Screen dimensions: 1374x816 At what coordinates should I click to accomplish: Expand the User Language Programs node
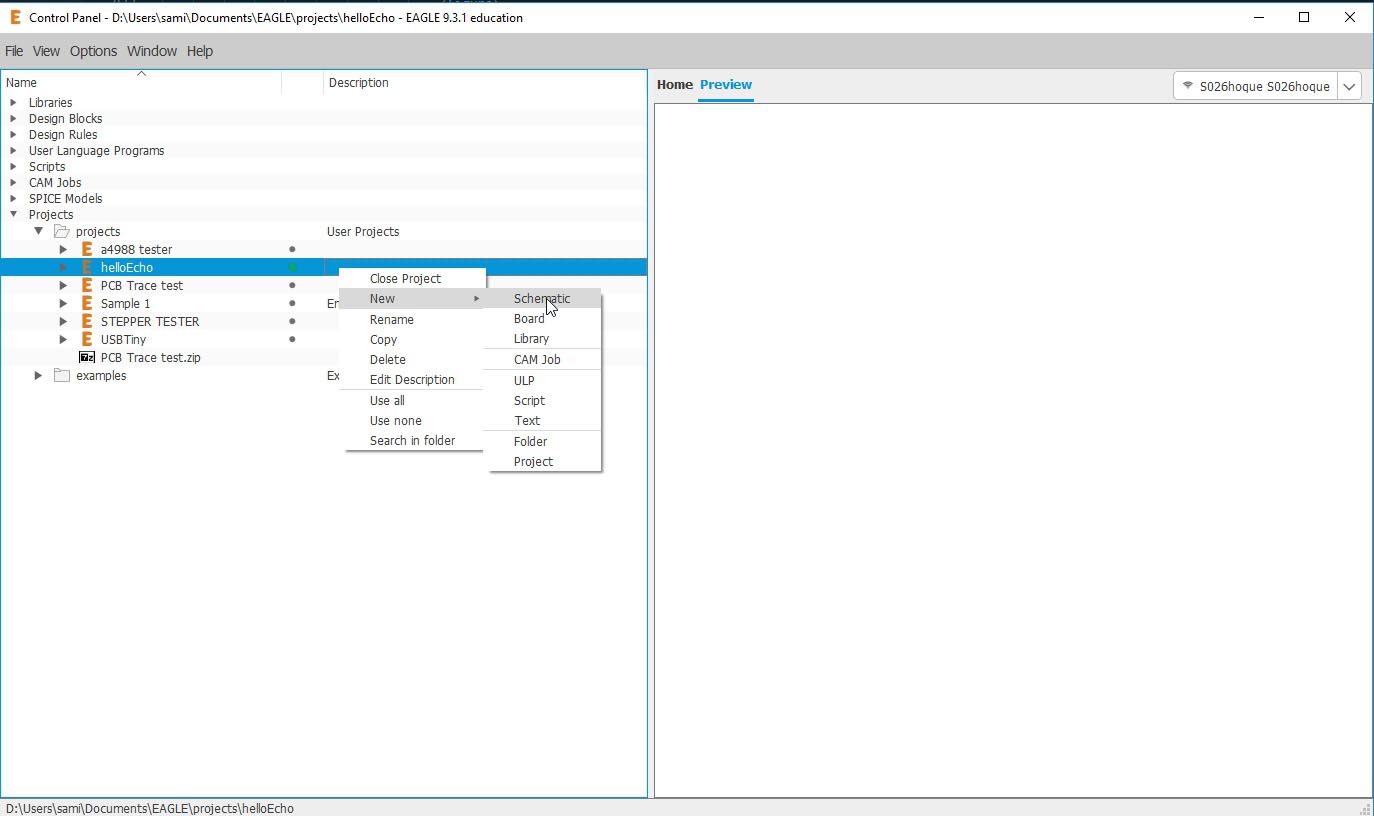coord(13,150)
